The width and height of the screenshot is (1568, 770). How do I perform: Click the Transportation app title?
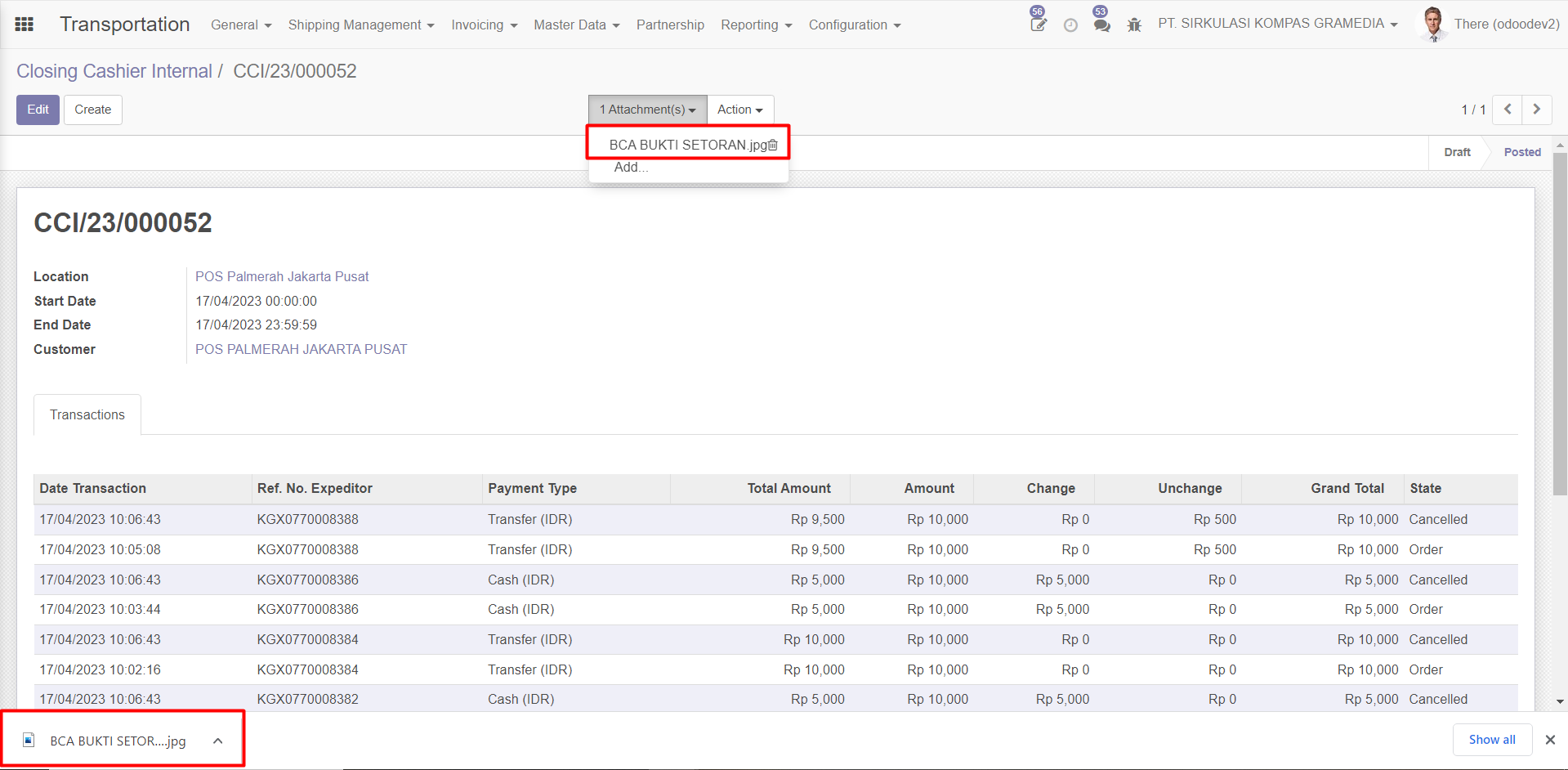pyautogui.click(x=124, y=25)
